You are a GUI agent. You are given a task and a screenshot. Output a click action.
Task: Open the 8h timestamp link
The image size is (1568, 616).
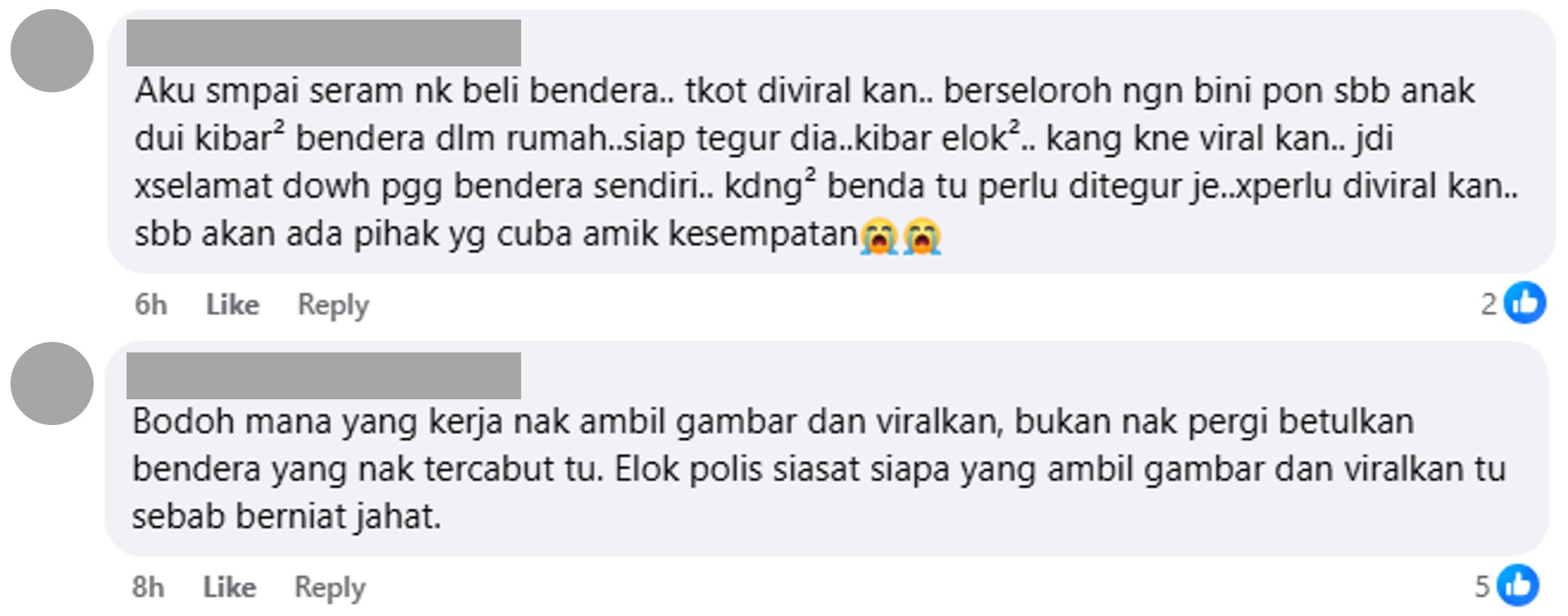(148, 587)
